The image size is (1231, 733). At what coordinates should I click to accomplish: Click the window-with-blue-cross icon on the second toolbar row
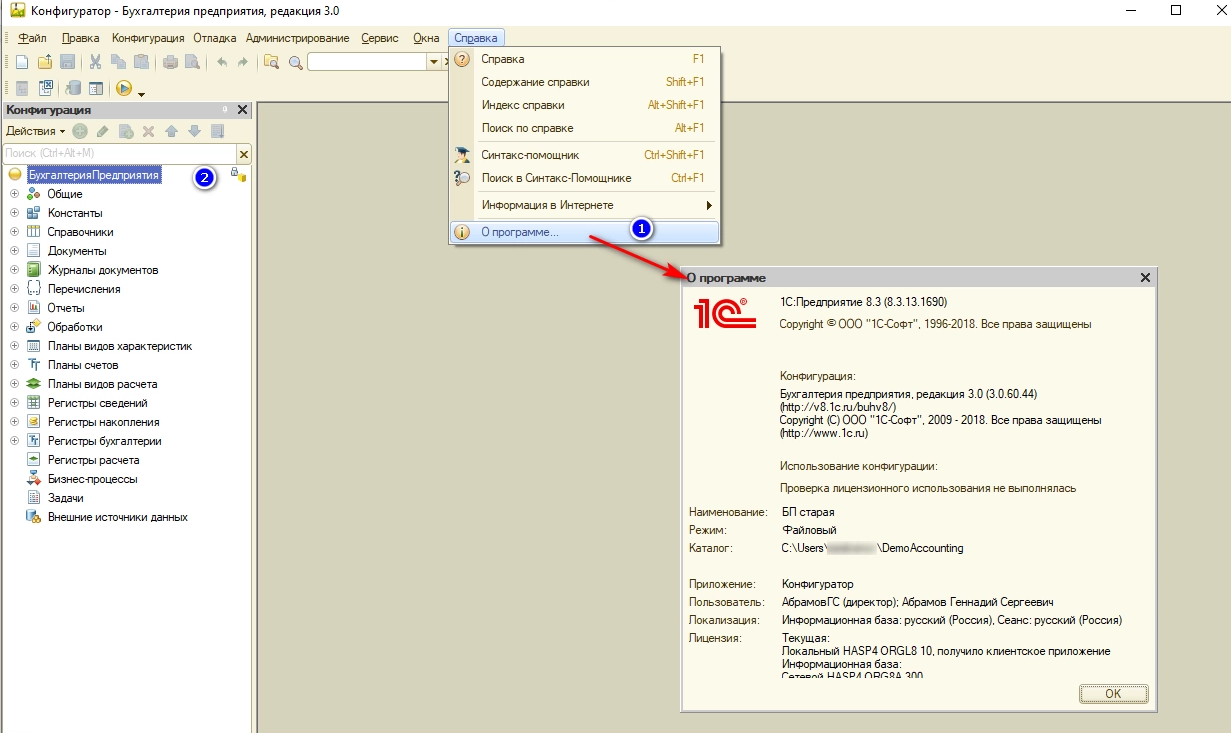point(45,88)
